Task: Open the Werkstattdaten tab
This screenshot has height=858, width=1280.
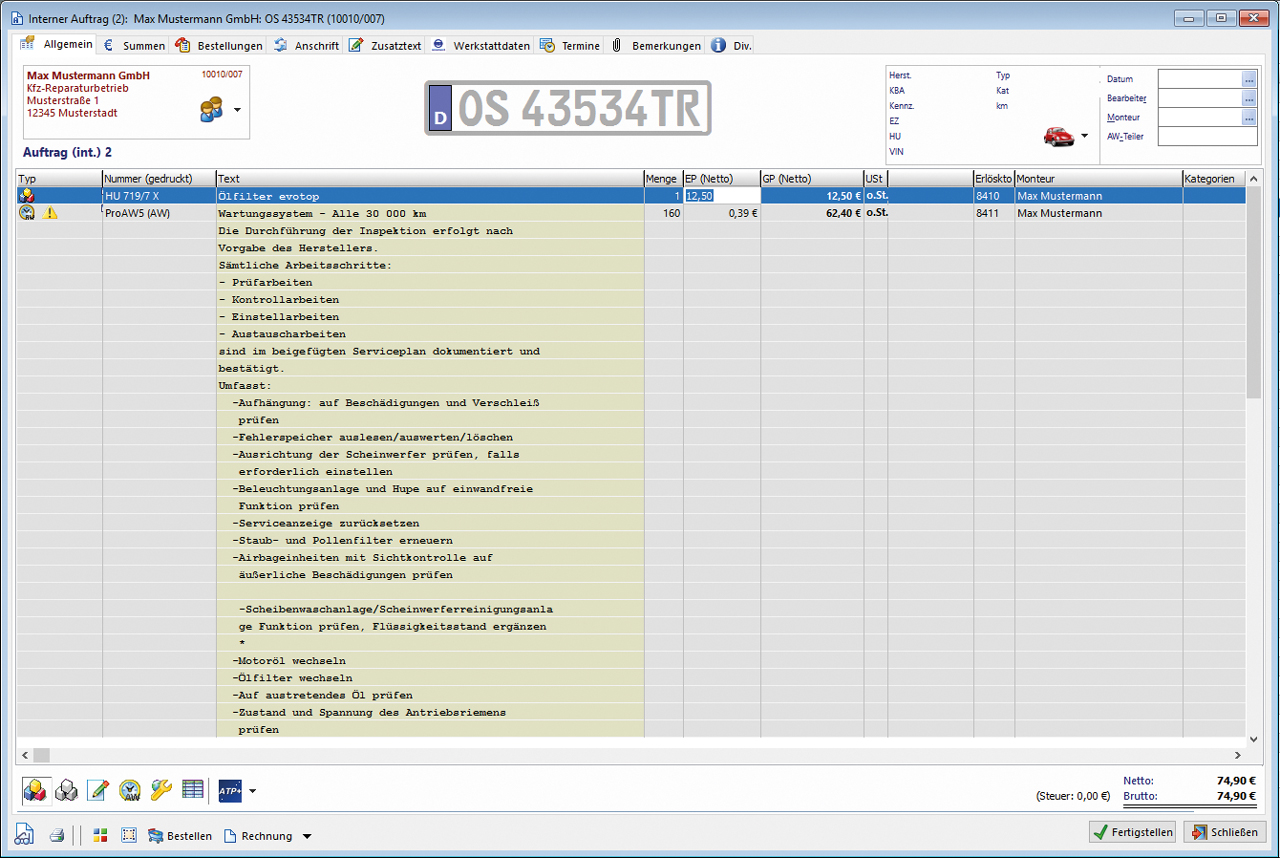Action: point(481,45)
